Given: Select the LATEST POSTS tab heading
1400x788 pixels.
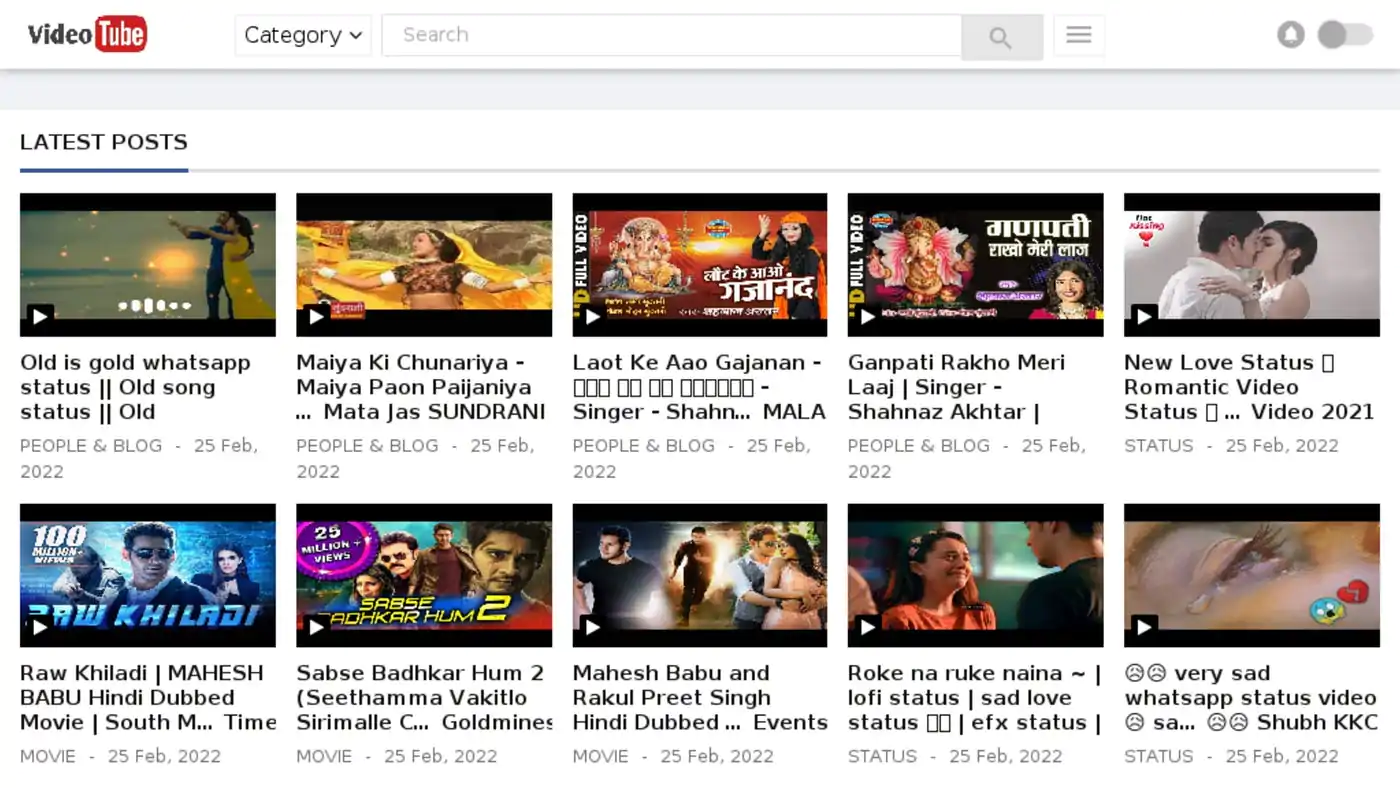Looking at the screenshot, I should pos(104,142).
